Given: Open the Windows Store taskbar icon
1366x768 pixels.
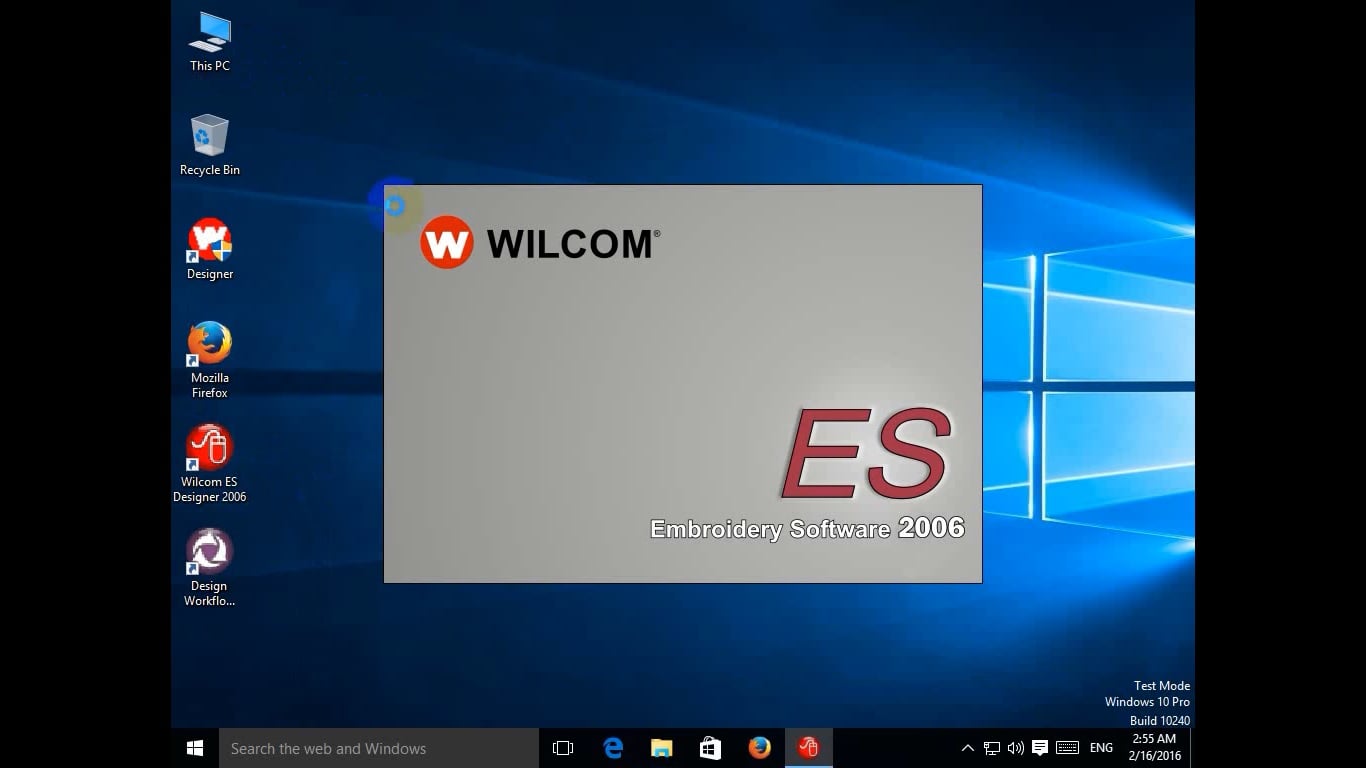Looking at the screenshot, I should pos(711,748).
